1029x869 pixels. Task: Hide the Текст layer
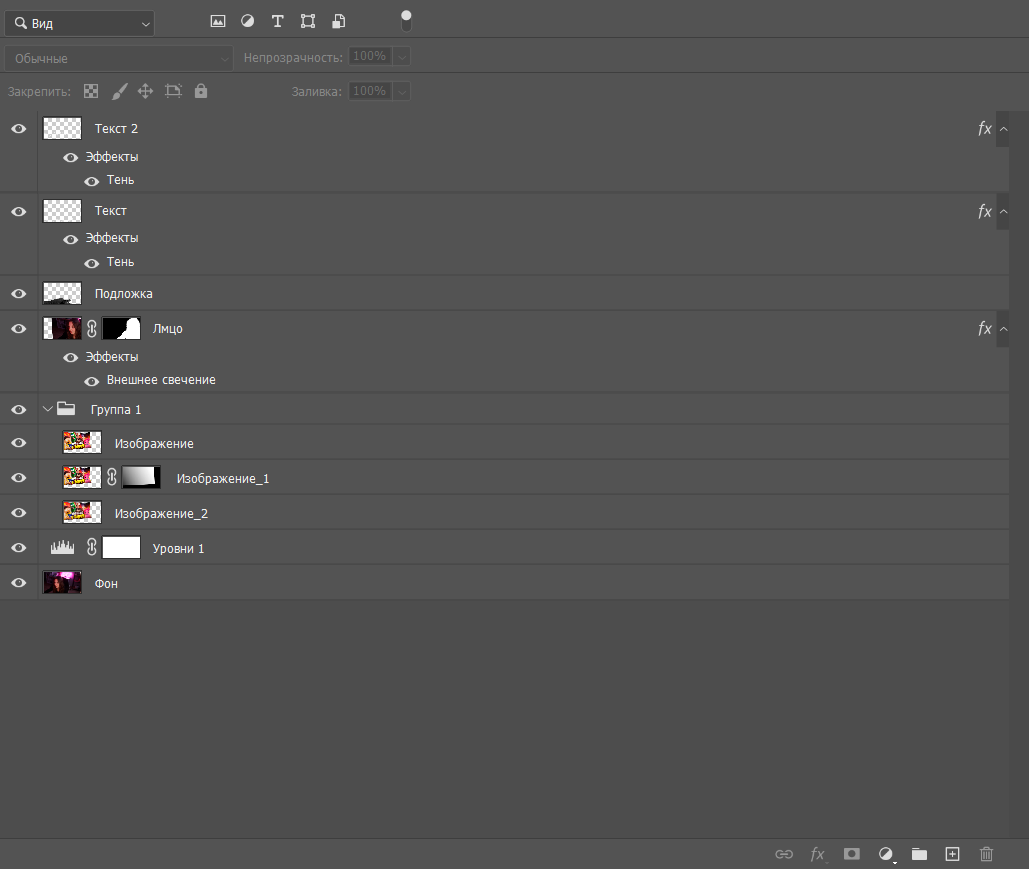pyautogui.click(x=19, y=211)
